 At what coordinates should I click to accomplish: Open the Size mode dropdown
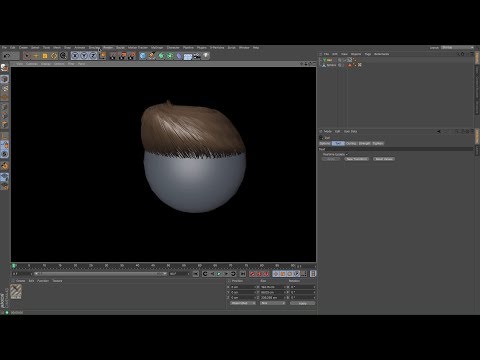click(273, 303)
